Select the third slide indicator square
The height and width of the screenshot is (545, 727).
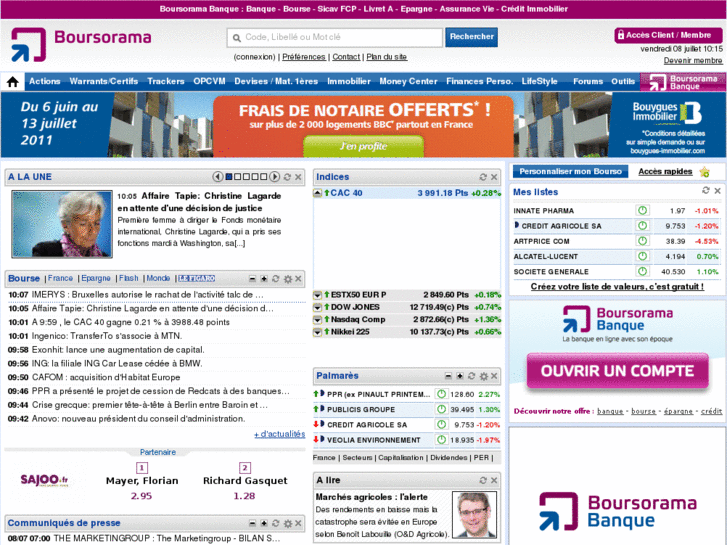click(246, 177)
